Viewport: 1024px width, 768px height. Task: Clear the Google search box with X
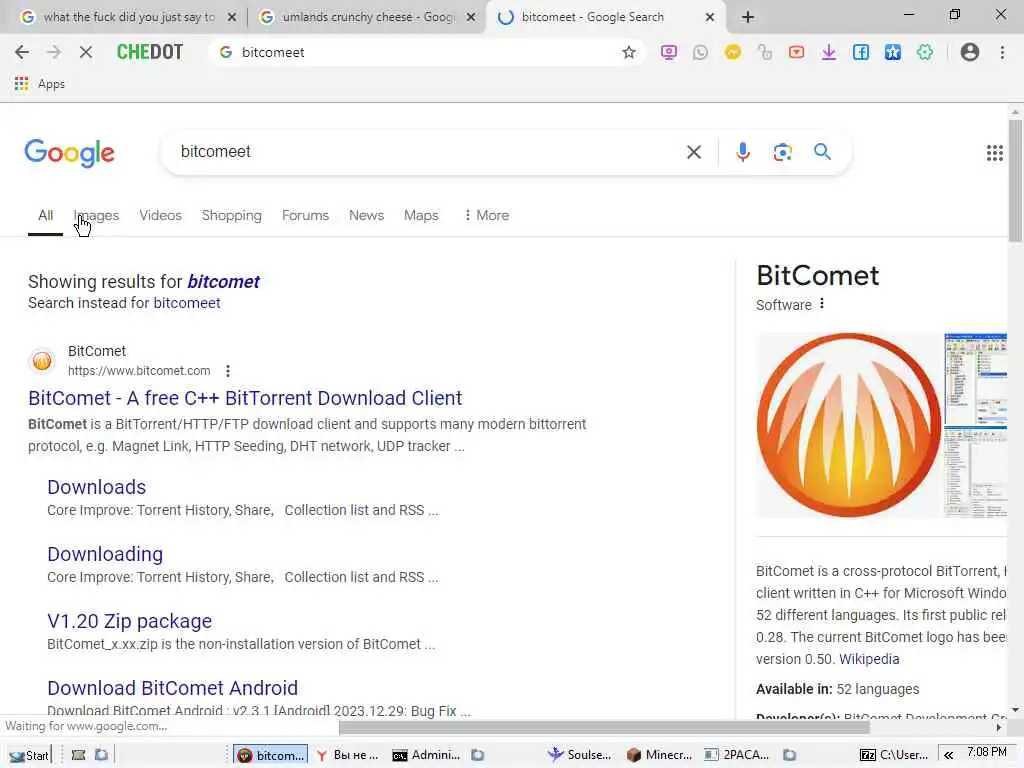(694, 152)
